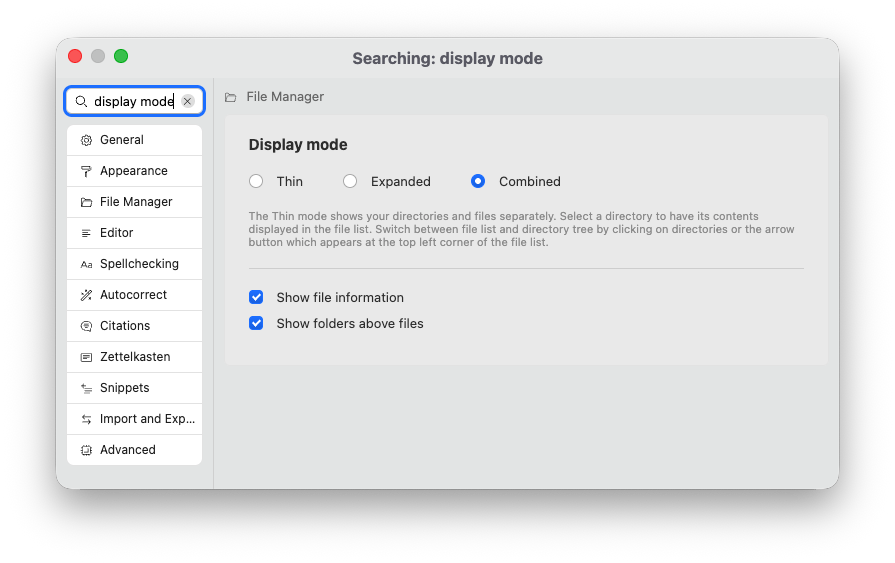The image size is (895, 563).
Task: Select the Combined display mode radio button
Action: click(x=478, y=181)
